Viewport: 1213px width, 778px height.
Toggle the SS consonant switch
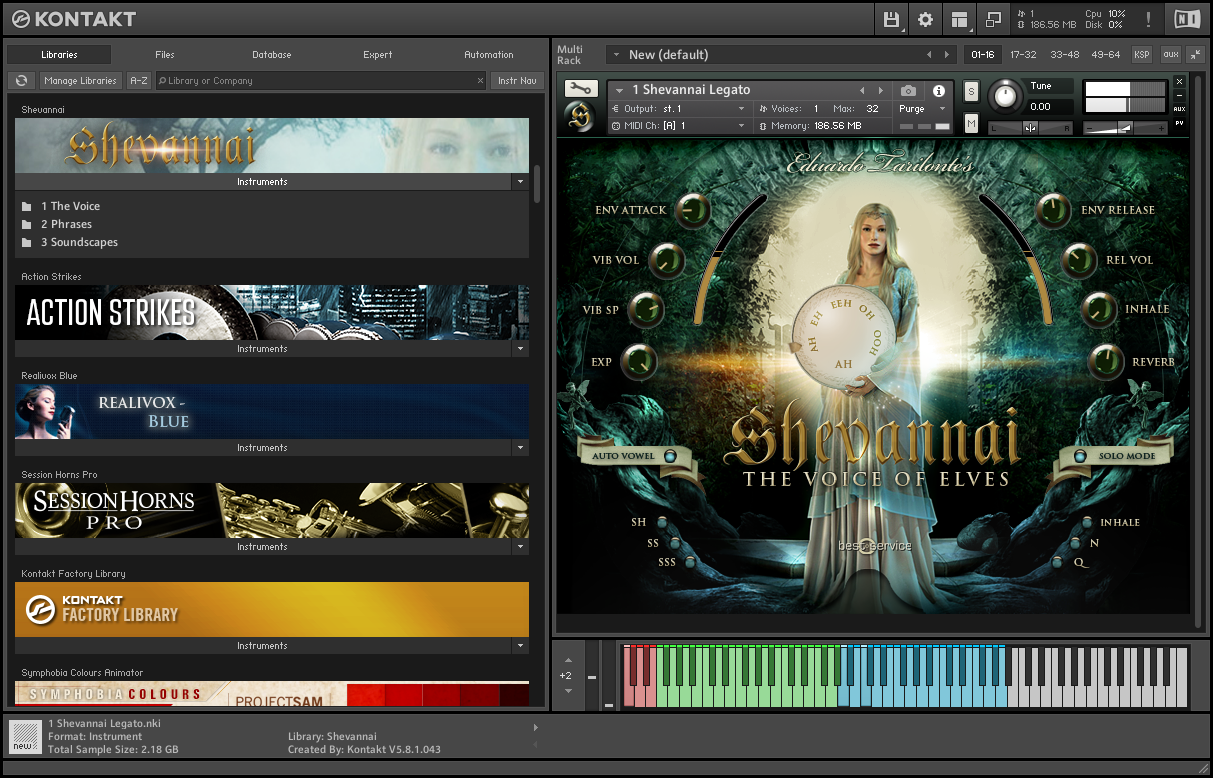click(x=674, y=543)
